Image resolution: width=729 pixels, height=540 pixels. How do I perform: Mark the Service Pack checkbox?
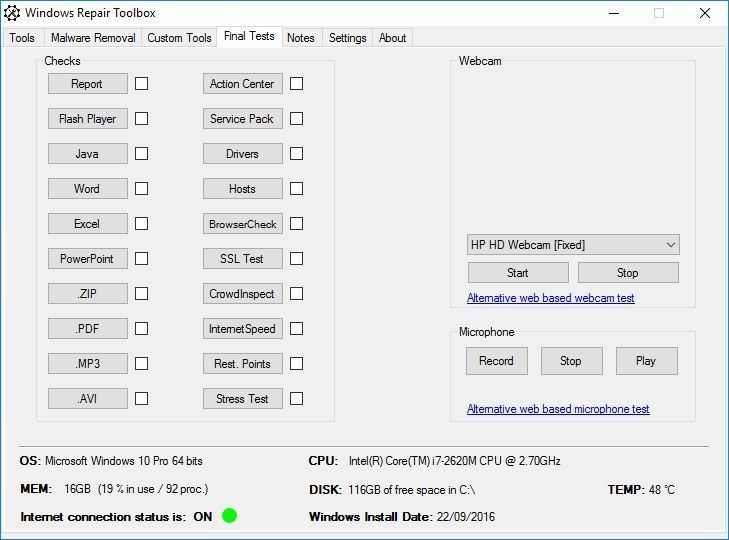296,119
